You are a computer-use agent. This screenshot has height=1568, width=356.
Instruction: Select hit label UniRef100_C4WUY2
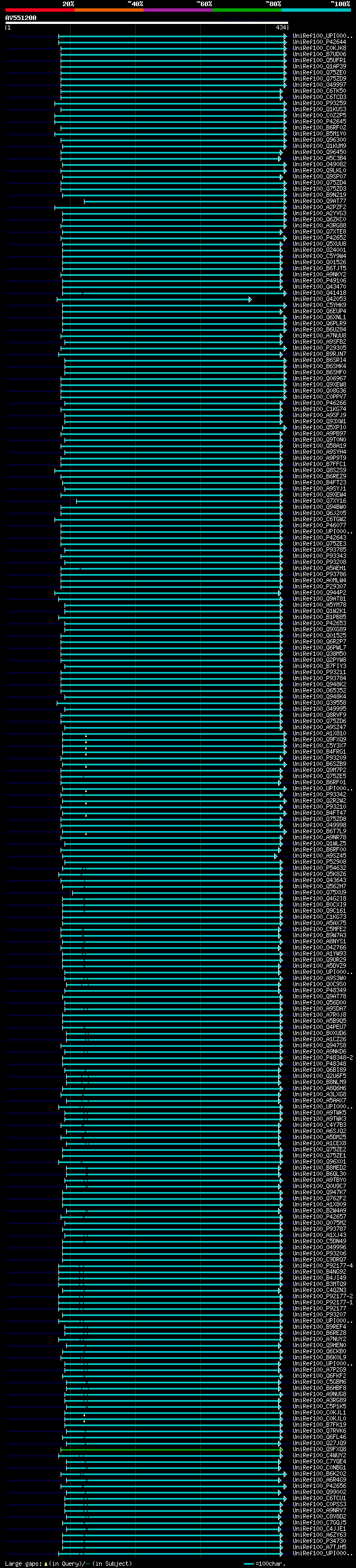coord(319,1455)
